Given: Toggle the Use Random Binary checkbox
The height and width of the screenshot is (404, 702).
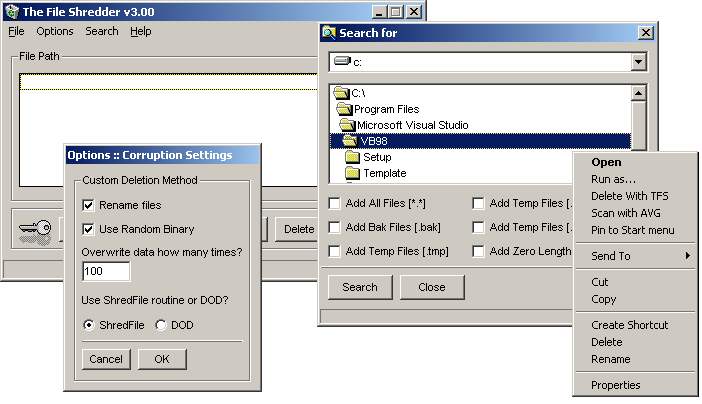Looking at the screenshot, I should tap(89, 229).
